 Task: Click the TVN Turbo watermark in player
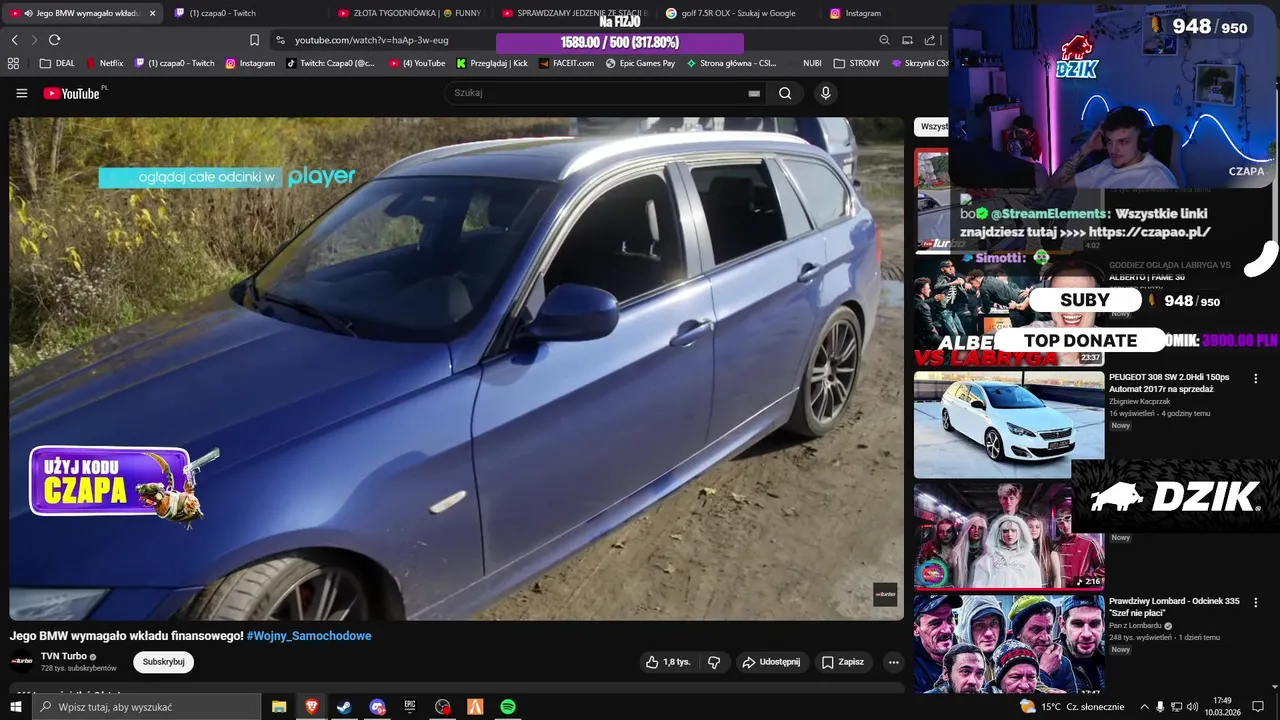(x=885, y=594)
